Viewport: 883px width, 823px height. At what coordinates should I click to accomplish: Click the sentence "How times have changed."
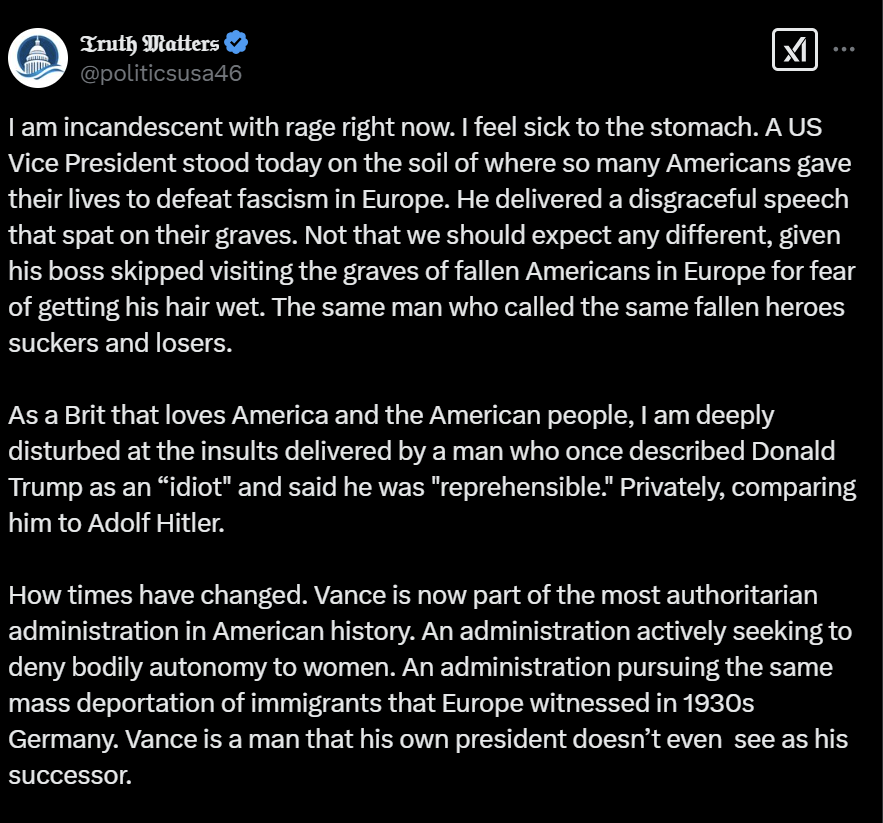point(156,595)
